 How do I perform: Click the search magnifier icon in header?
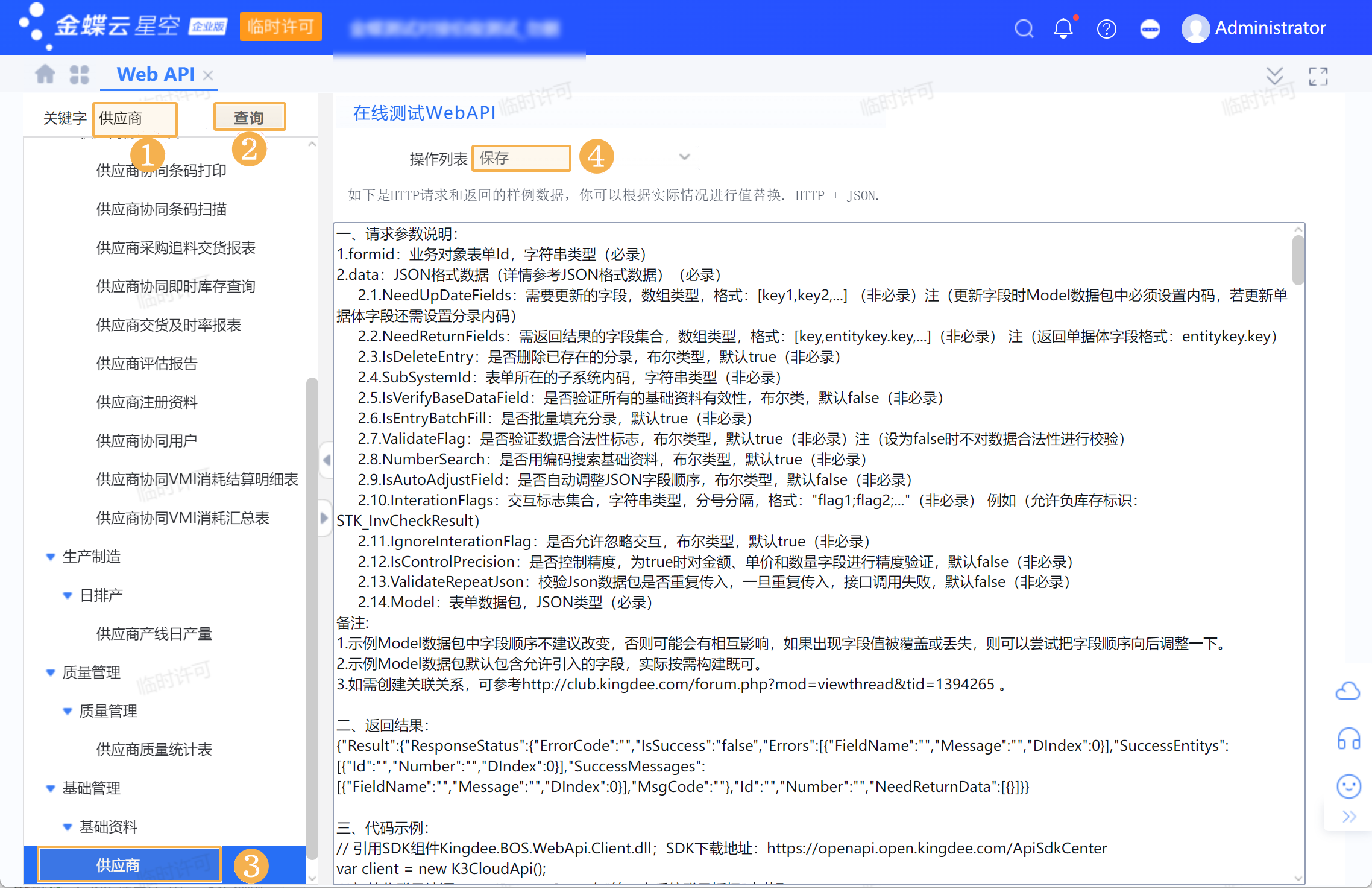1024,28
